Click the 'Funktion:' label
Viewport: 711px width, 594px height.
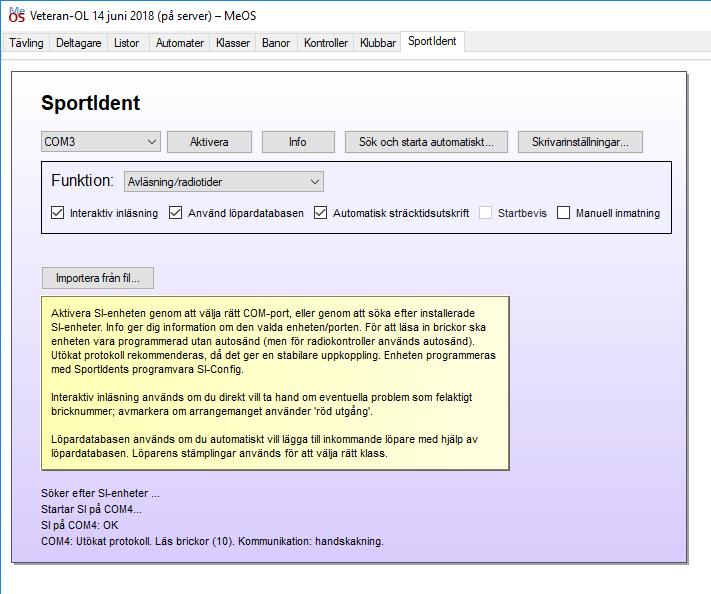[x=82, y=180]
